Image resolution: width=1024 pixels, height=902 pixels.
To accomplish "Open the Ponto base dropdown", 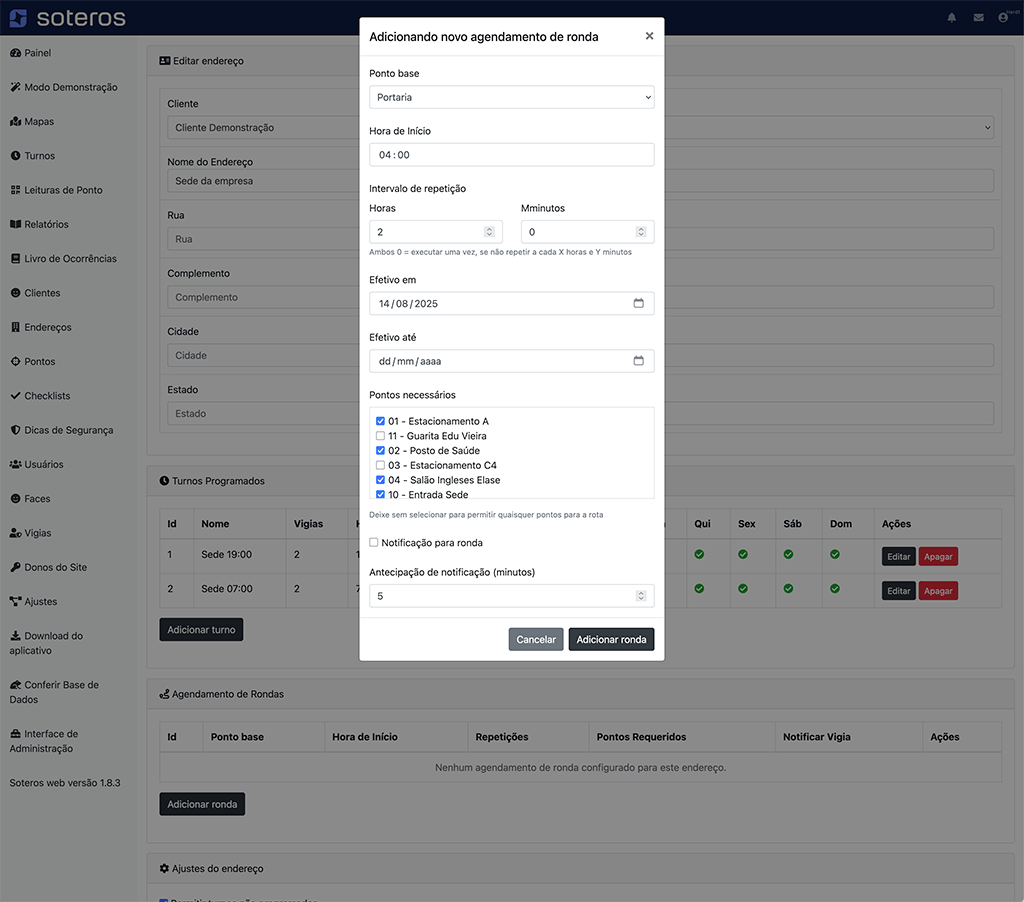I will (511, 97).
